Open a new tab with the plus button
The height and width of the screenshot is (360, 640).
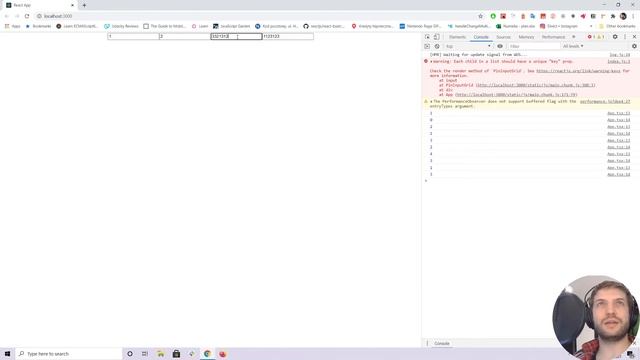tap(84, 5)
